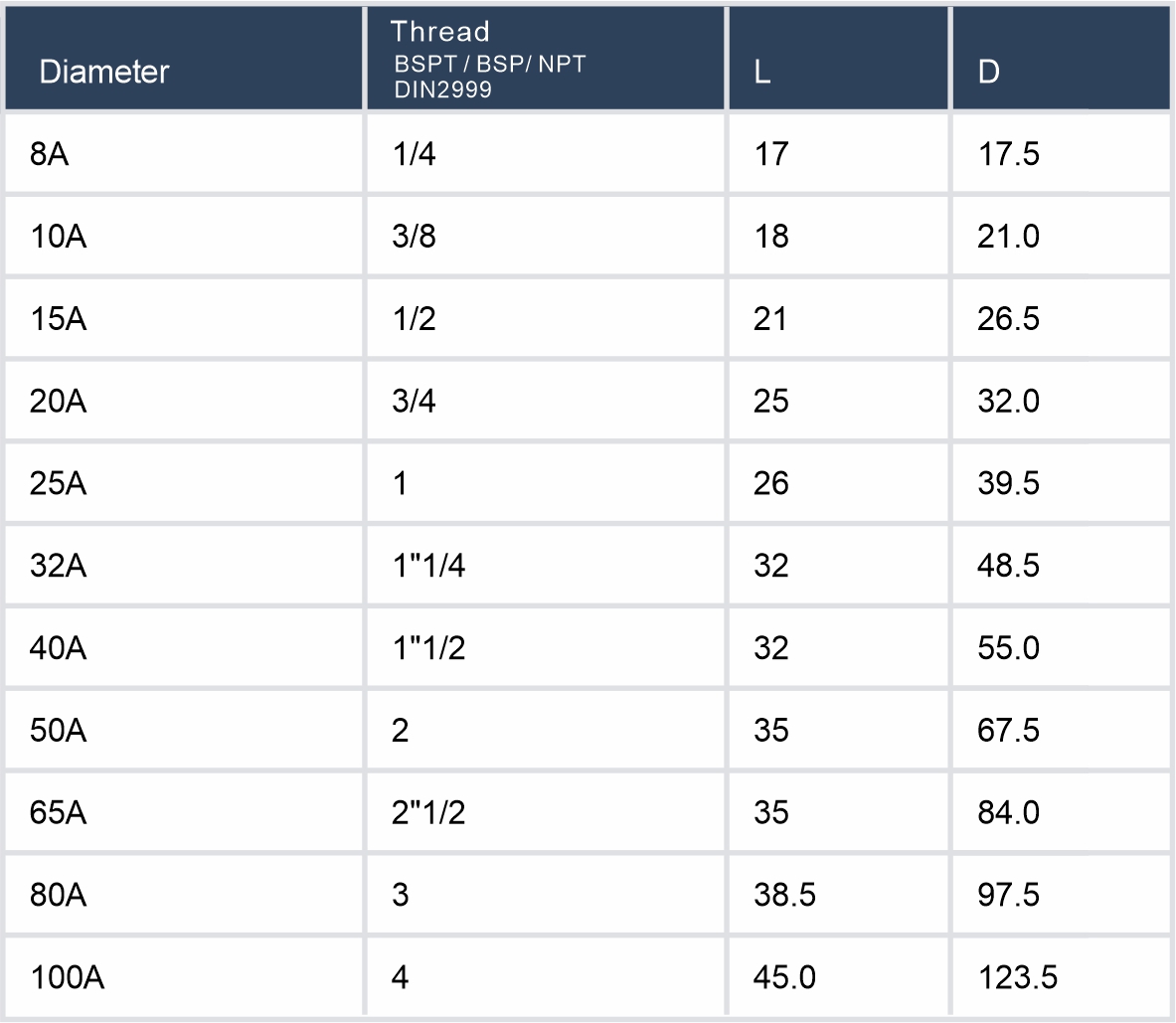
Task: Select the L column header
Action: pyautogui.click(x=762, y=73)
